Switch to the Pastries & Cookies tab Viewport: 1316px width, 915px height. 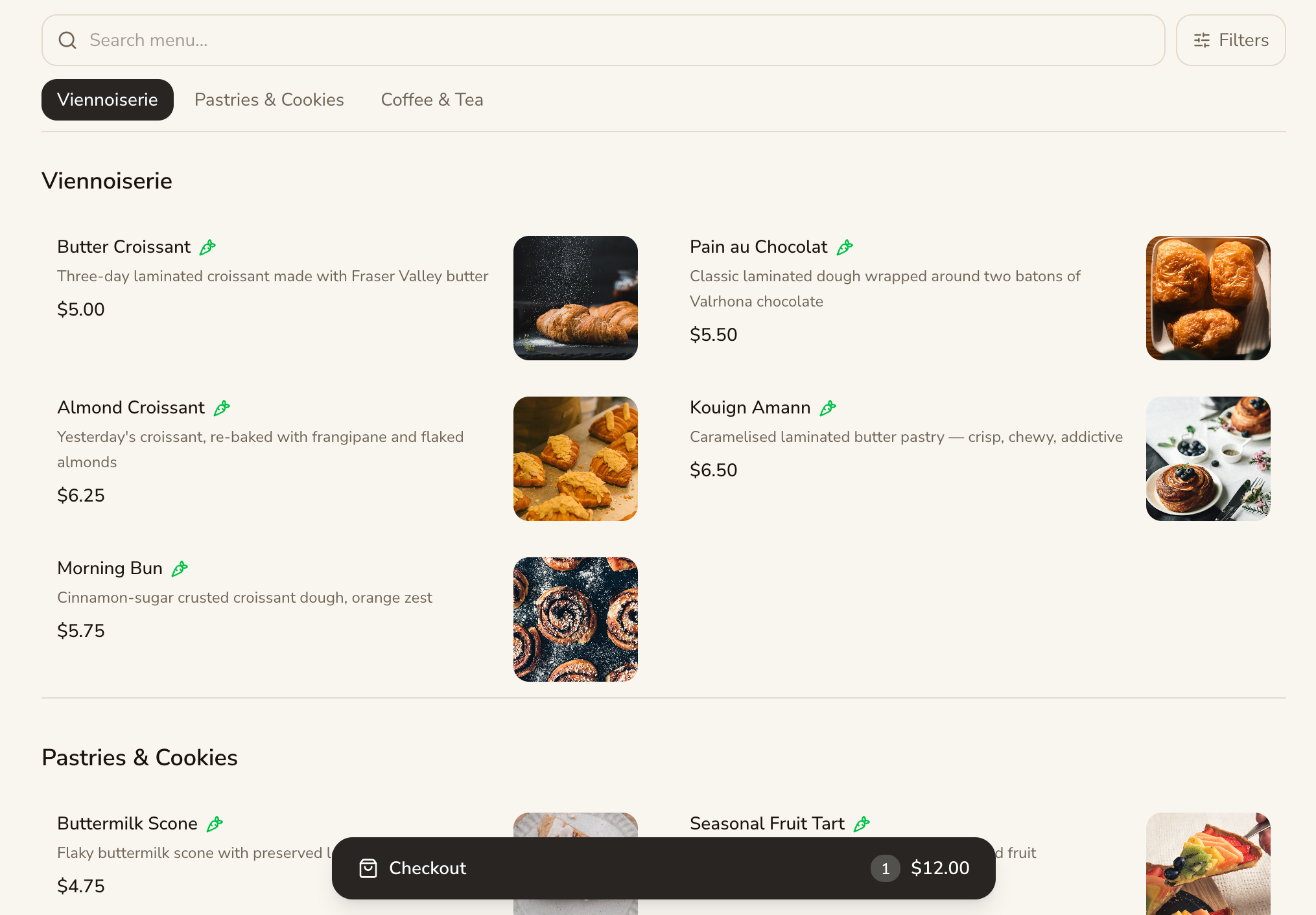coord(269,100)
